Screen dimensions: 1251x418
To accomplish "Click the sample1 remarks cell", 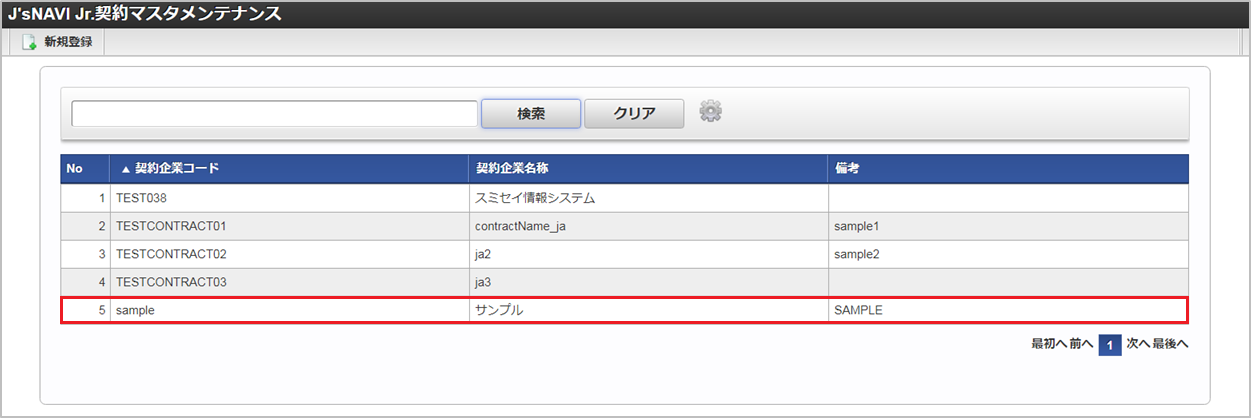I will click(x=1008, y=226).
